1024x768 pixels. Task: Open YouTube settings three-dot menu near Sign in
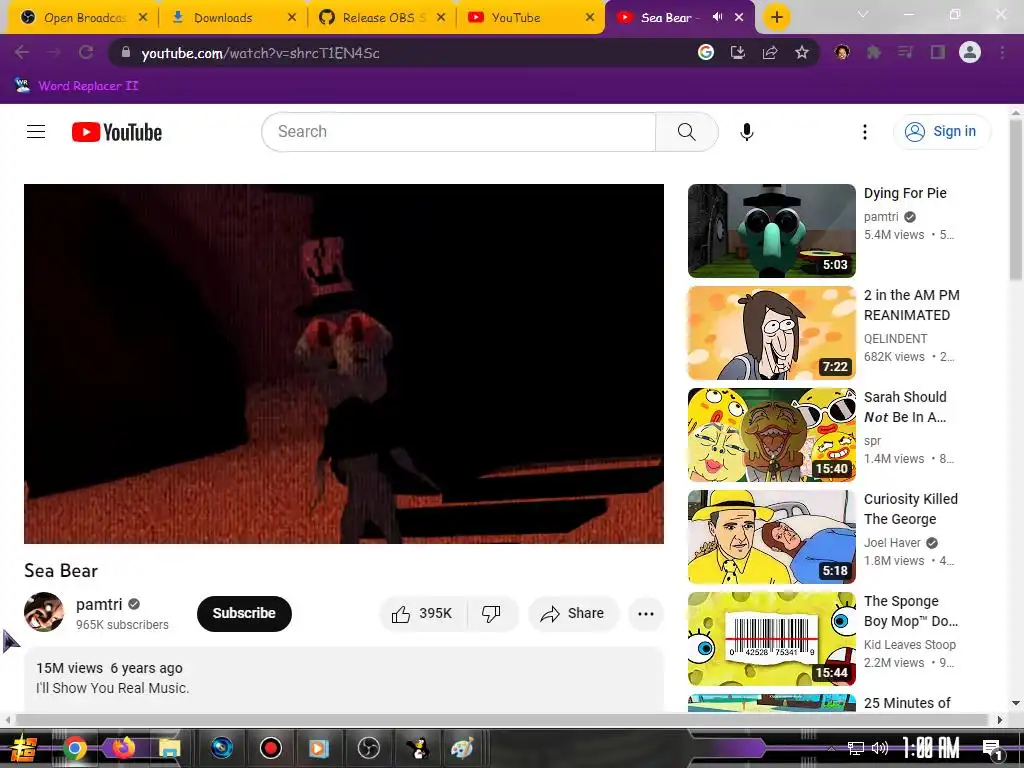pos(865,132)
